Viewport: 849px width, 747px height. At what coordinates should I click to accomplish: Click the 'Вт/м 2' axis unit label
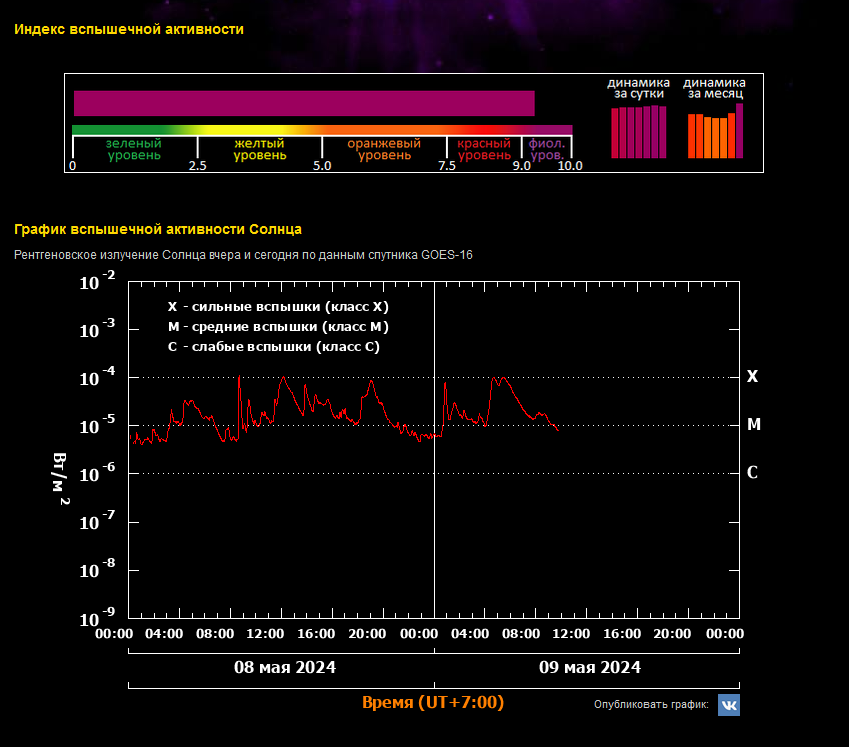pyautogui.click(x=61, y=477)
